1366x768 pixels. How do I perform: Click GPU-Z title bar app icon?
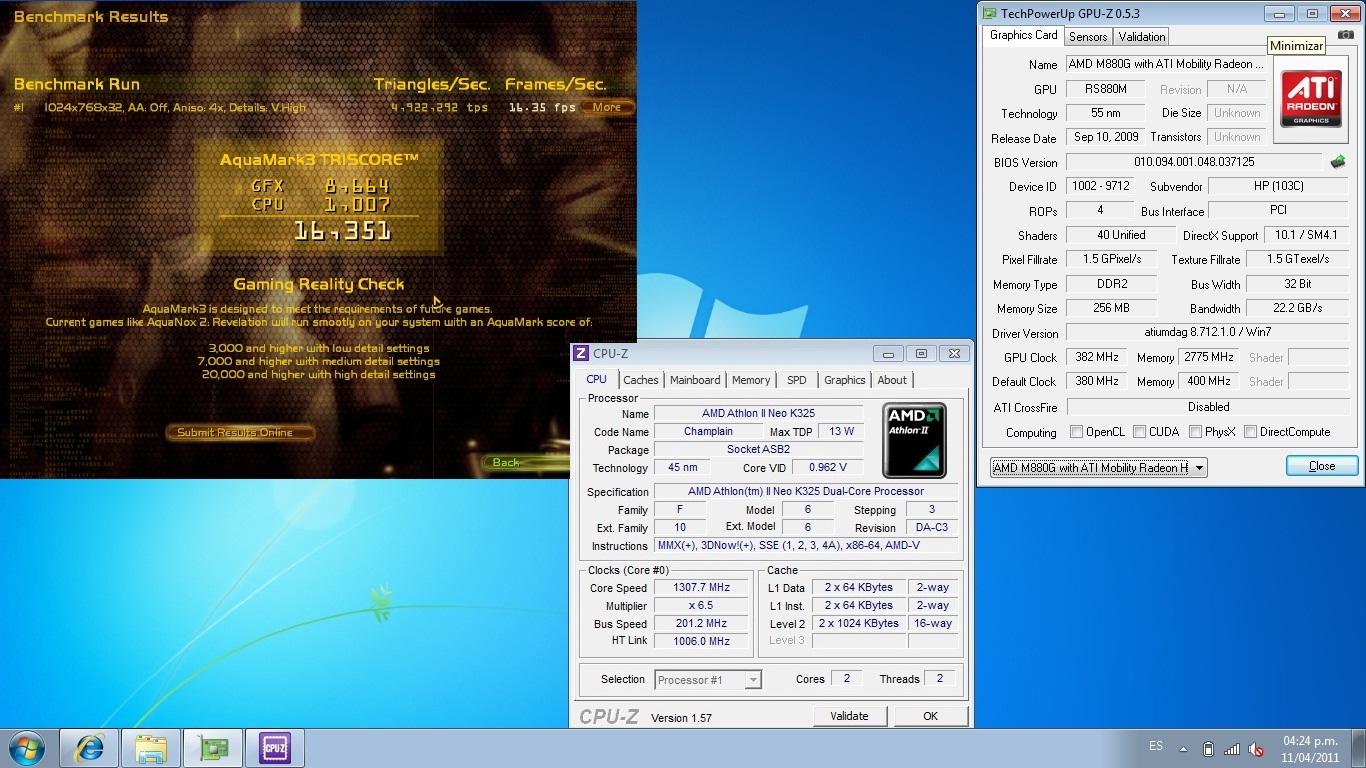989,14
